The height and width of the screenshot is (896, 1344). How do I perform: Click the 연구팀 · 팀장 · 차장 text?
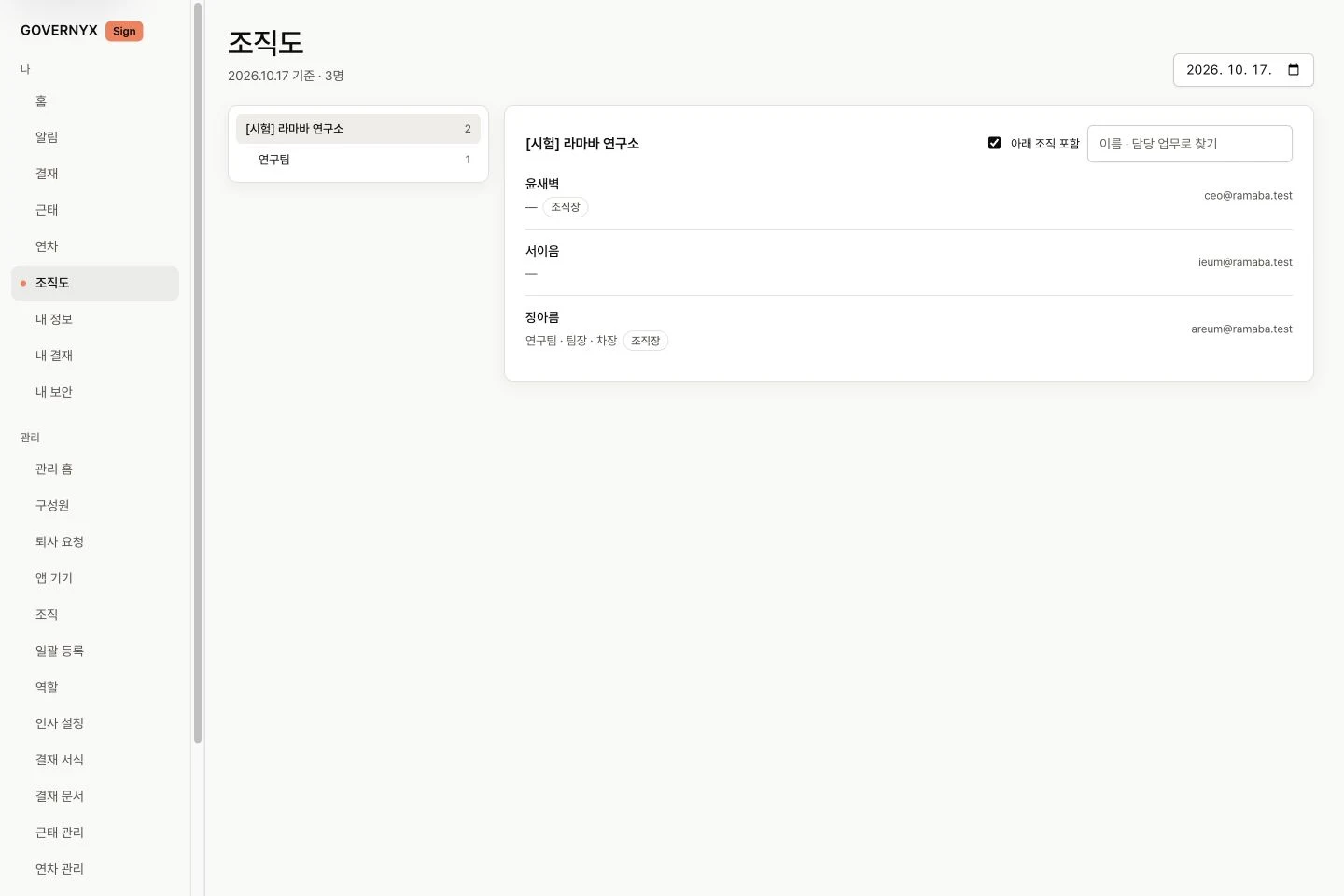(571, 341)
